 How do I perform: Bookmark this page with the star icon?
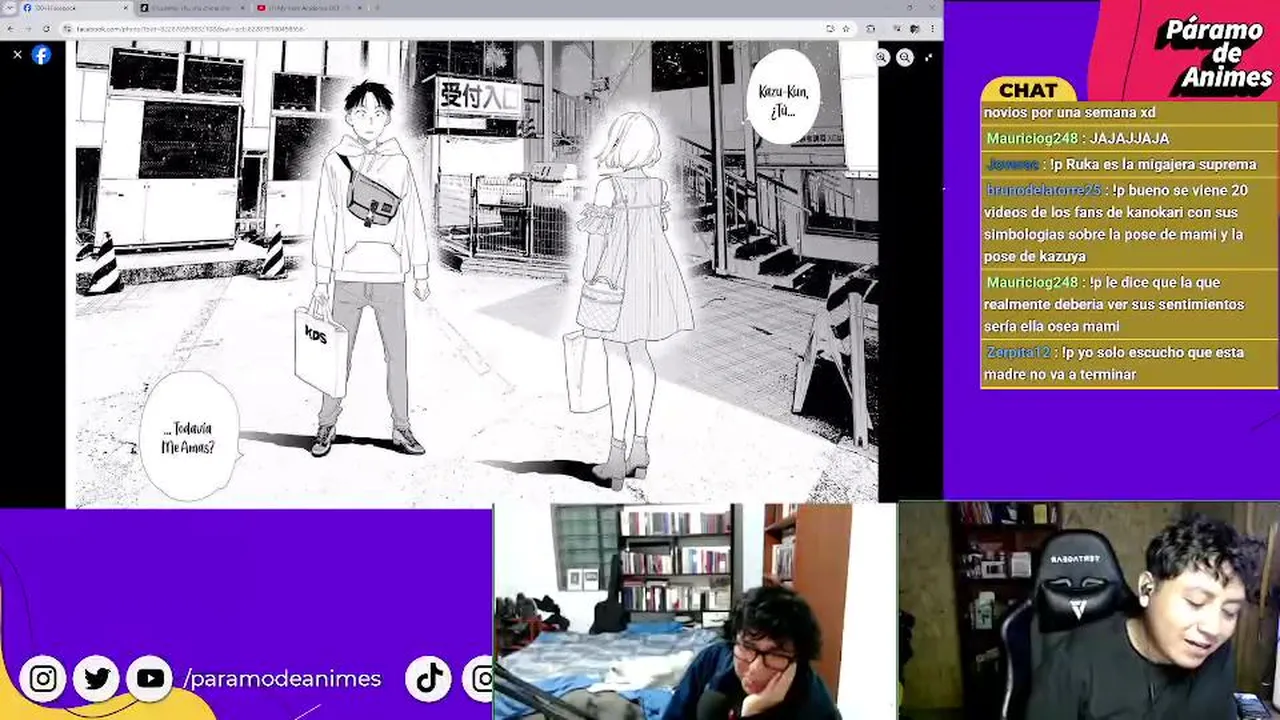846,28
